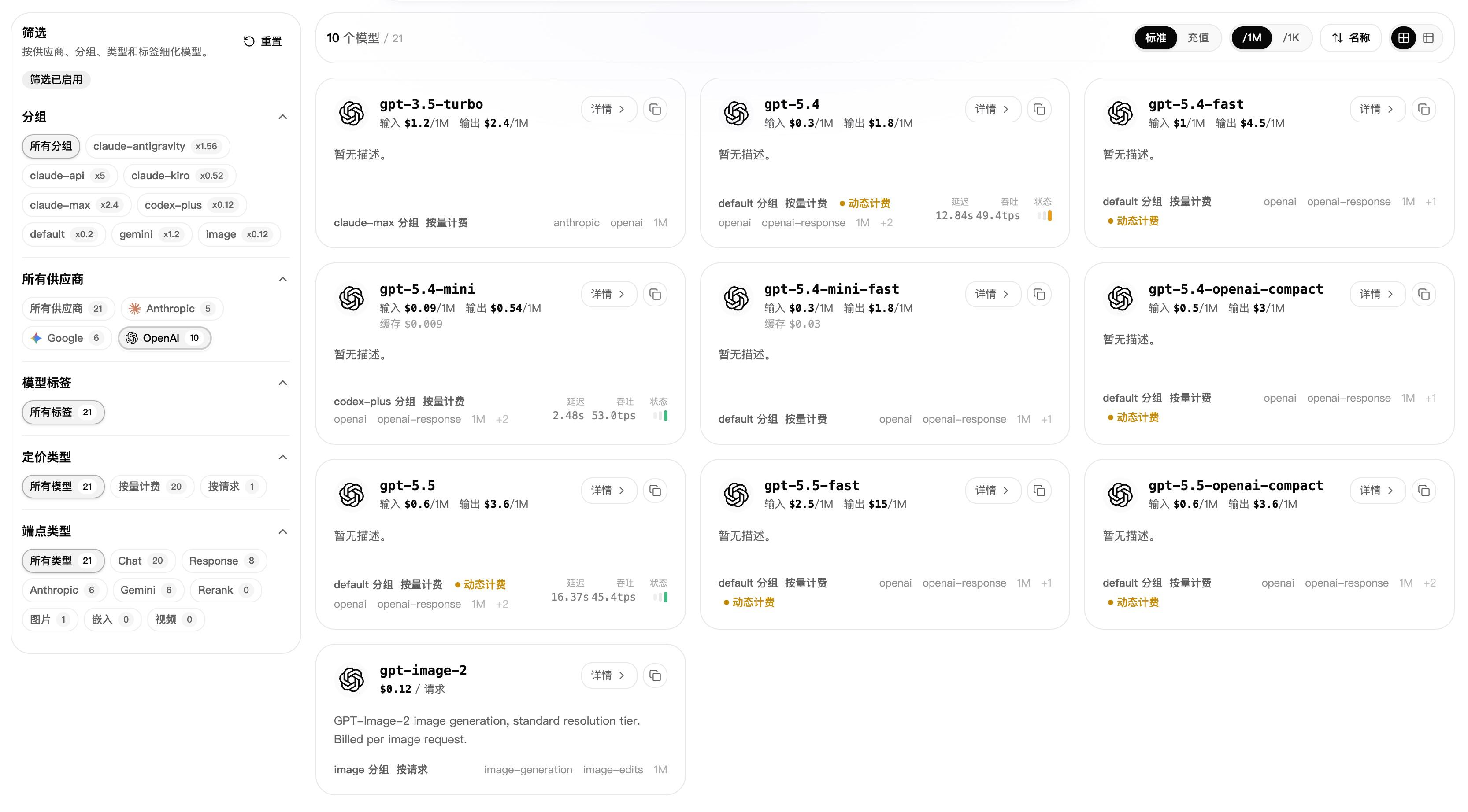This screenshot has width=1468, height=812.
Task: Select the claude-kiro group chip
Action: [179, 176]
